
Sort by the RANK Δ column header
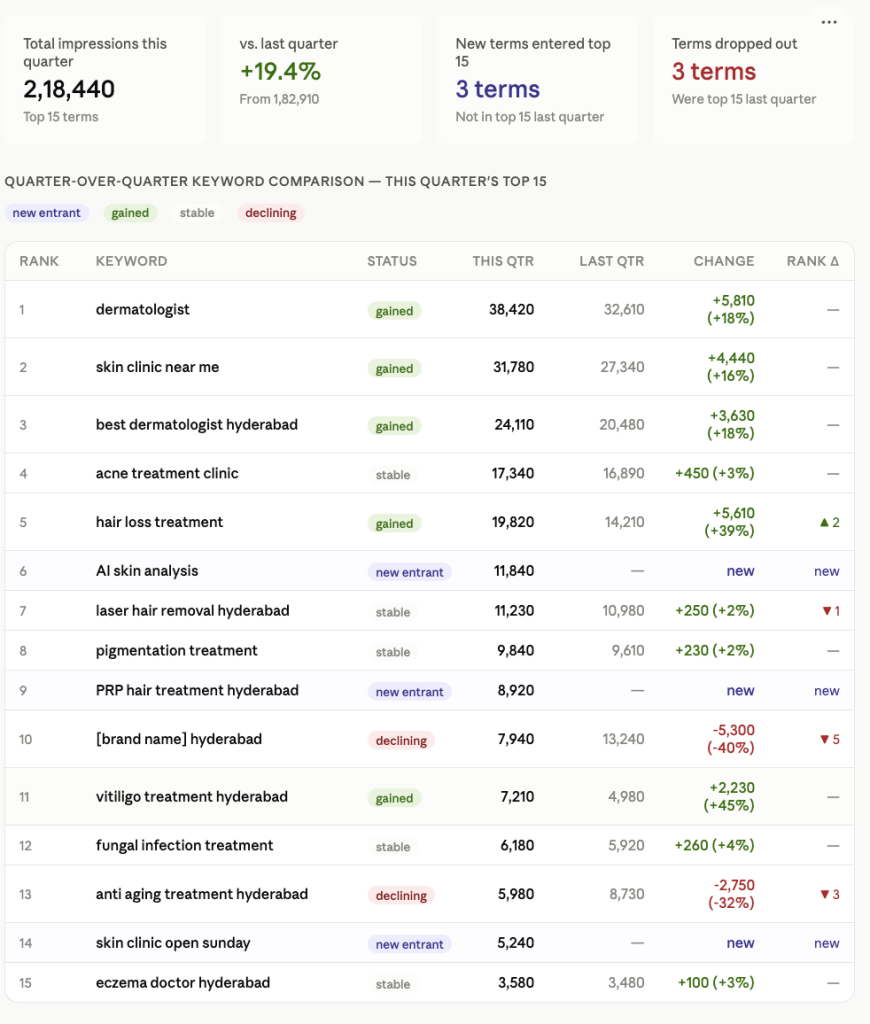coord(813,261)
